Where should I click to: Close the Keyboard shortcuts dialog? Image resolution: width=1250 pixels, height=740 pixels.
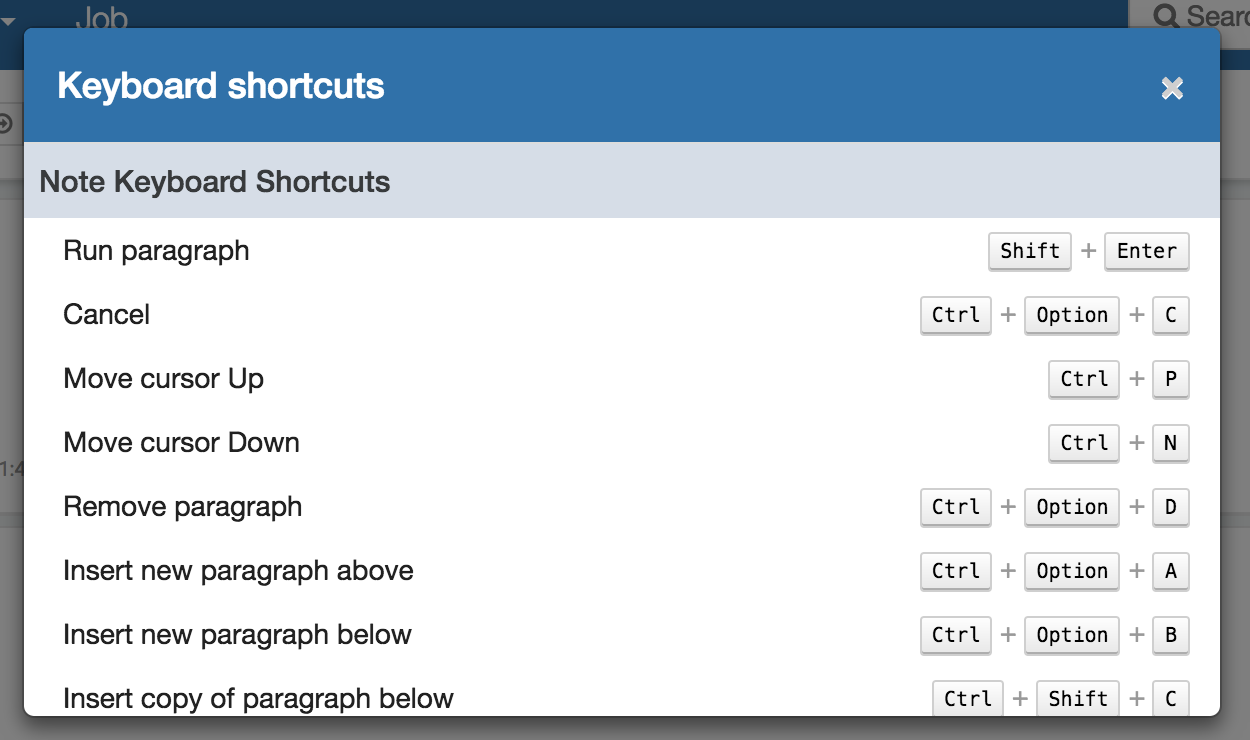click(x=1172, y=89)
